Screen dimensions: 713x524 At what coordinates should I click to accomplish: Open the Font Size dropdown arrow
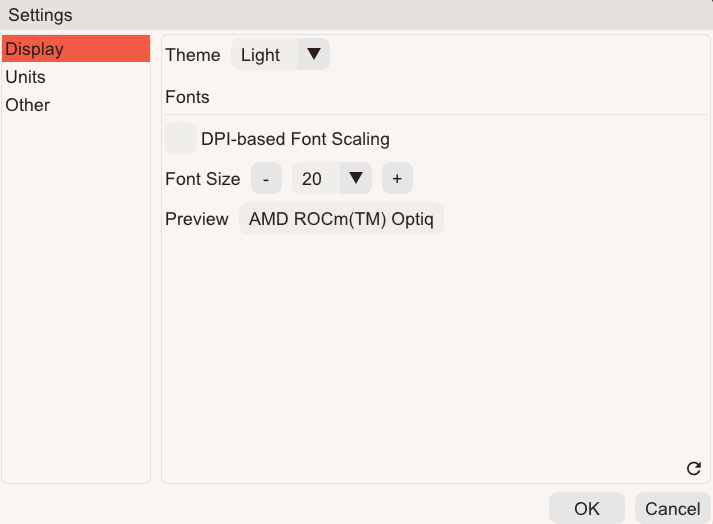(x=356, y=179)
